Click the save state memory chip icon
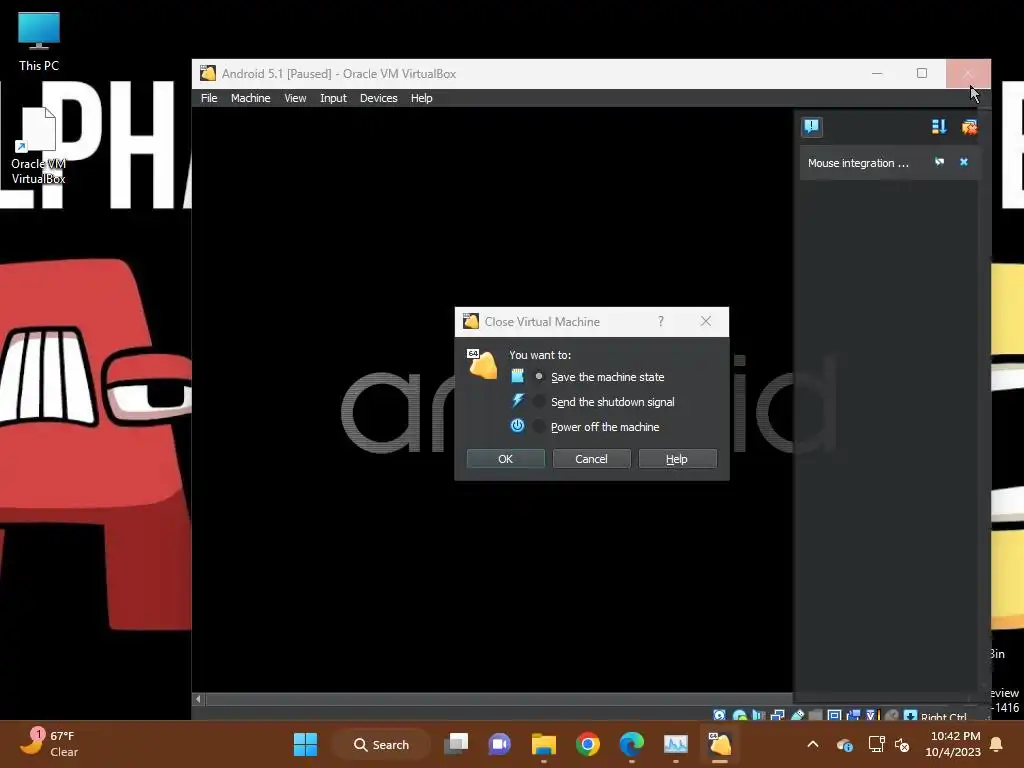Screen dimensions: 1024x768 point(517,376)
